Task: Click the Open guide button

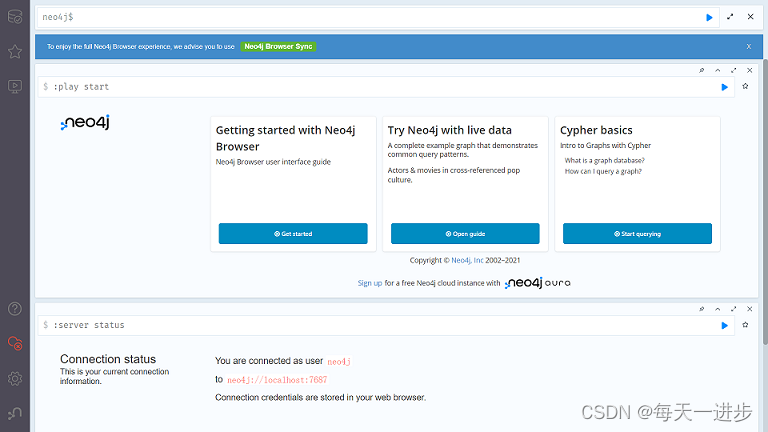Action: [465, 234]
